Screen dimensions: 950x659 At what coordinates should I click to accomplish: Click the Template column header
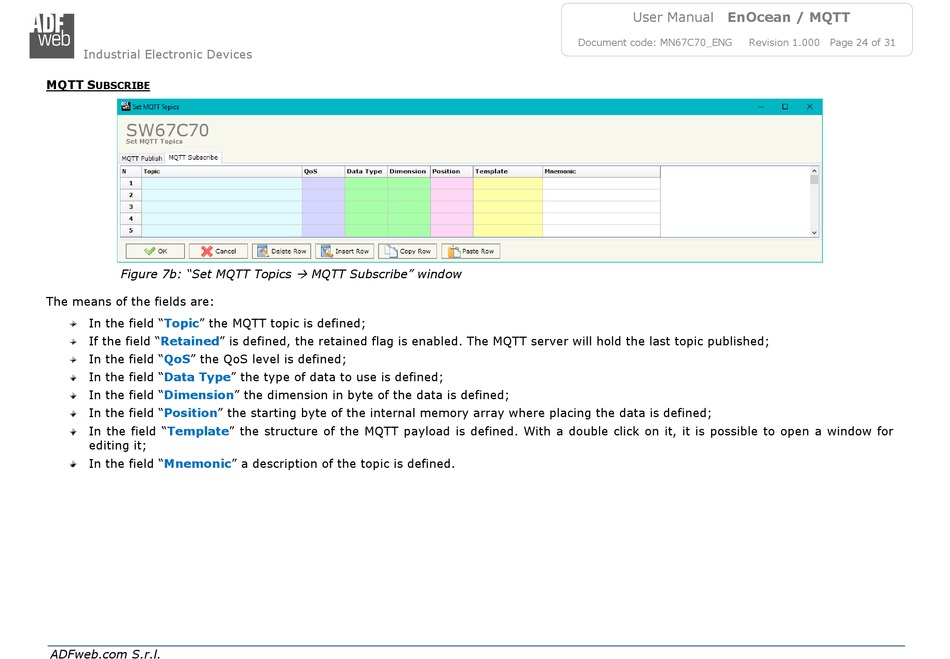tap(508, 171)
